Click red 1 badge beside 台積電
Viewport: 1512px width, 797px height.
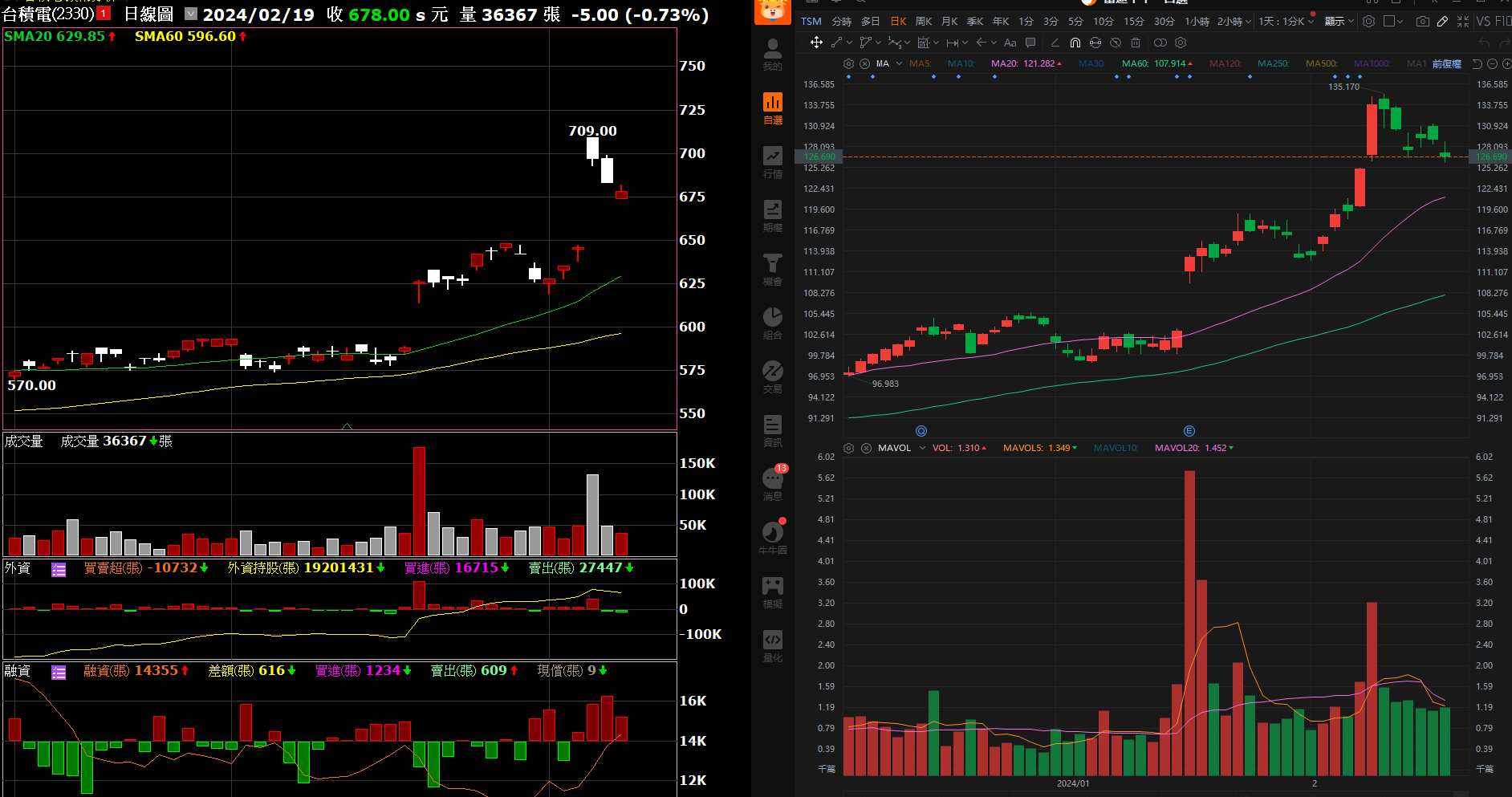pyautogui.click(x=104, y=14)
